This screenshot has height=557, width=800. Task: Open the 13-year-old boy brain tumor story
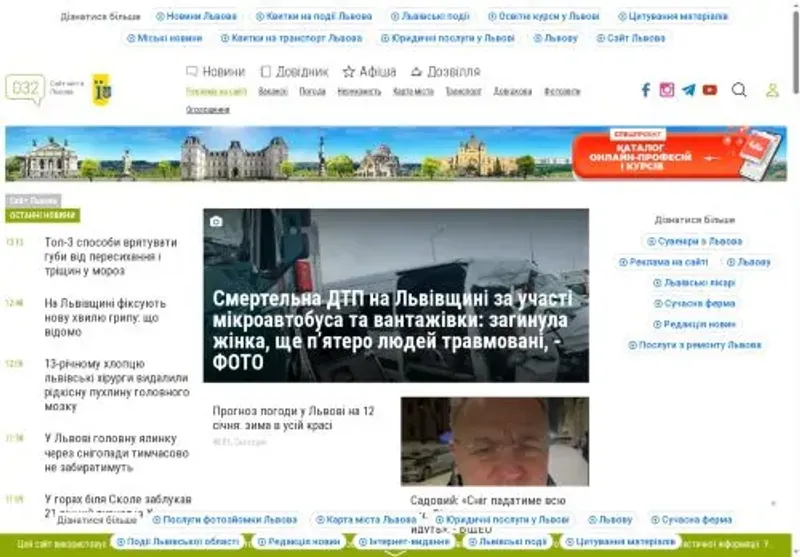116,385
